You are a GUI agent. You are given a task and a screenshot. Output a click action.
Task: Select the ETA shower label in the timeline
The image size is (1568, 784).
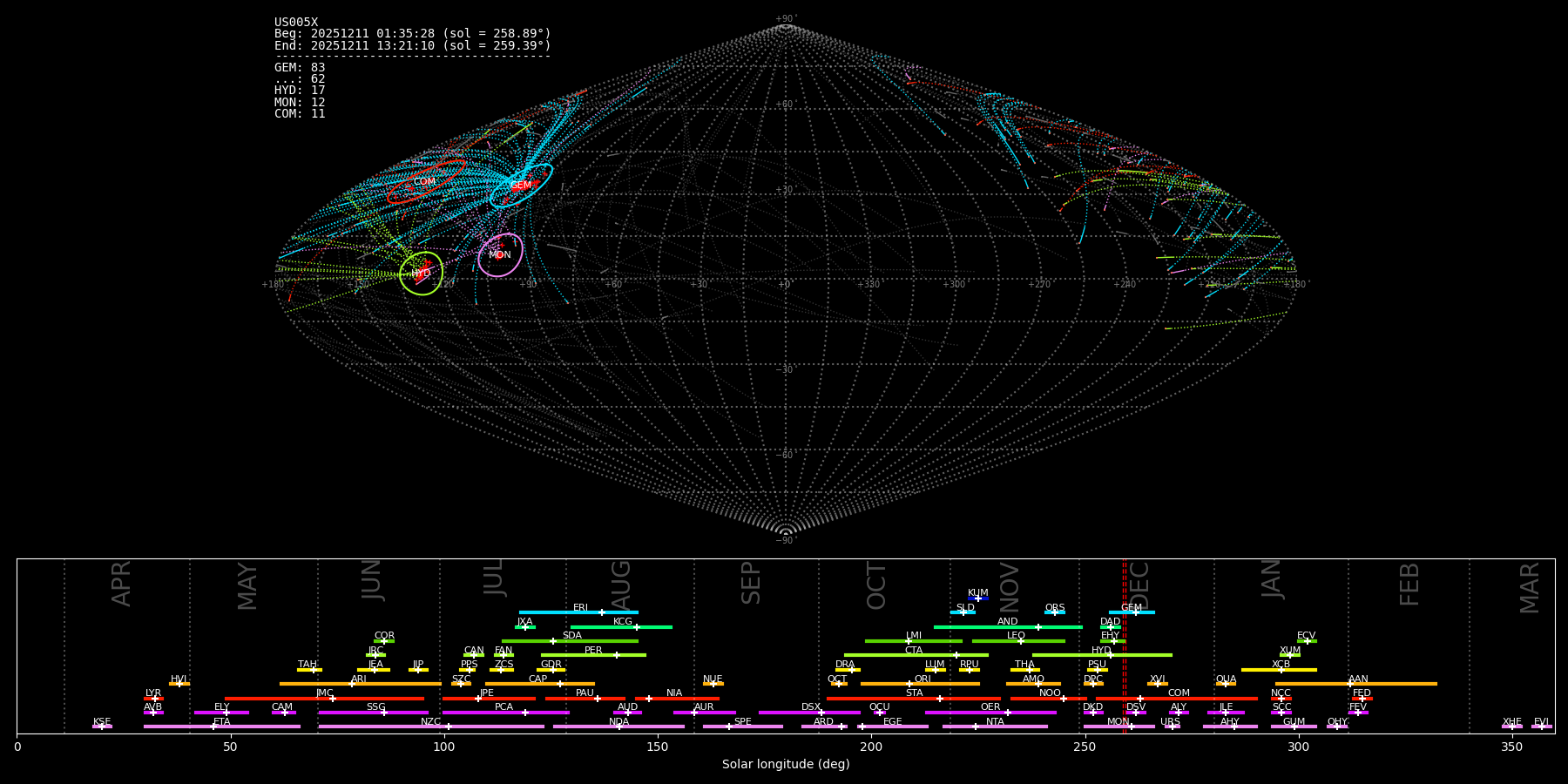pos(222,722)
